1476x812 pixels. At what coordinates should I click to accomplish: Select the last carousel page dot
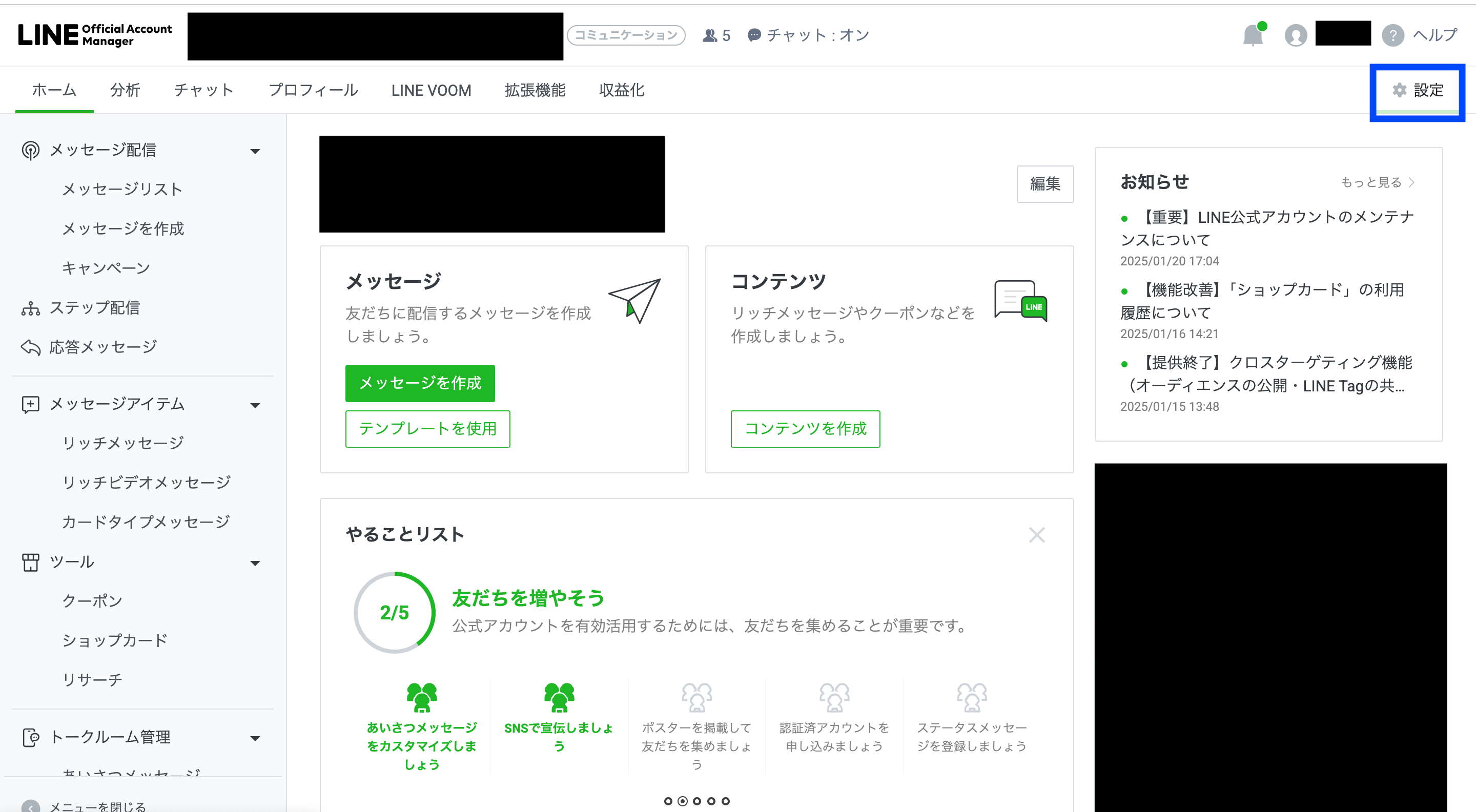tap(725, 801)
